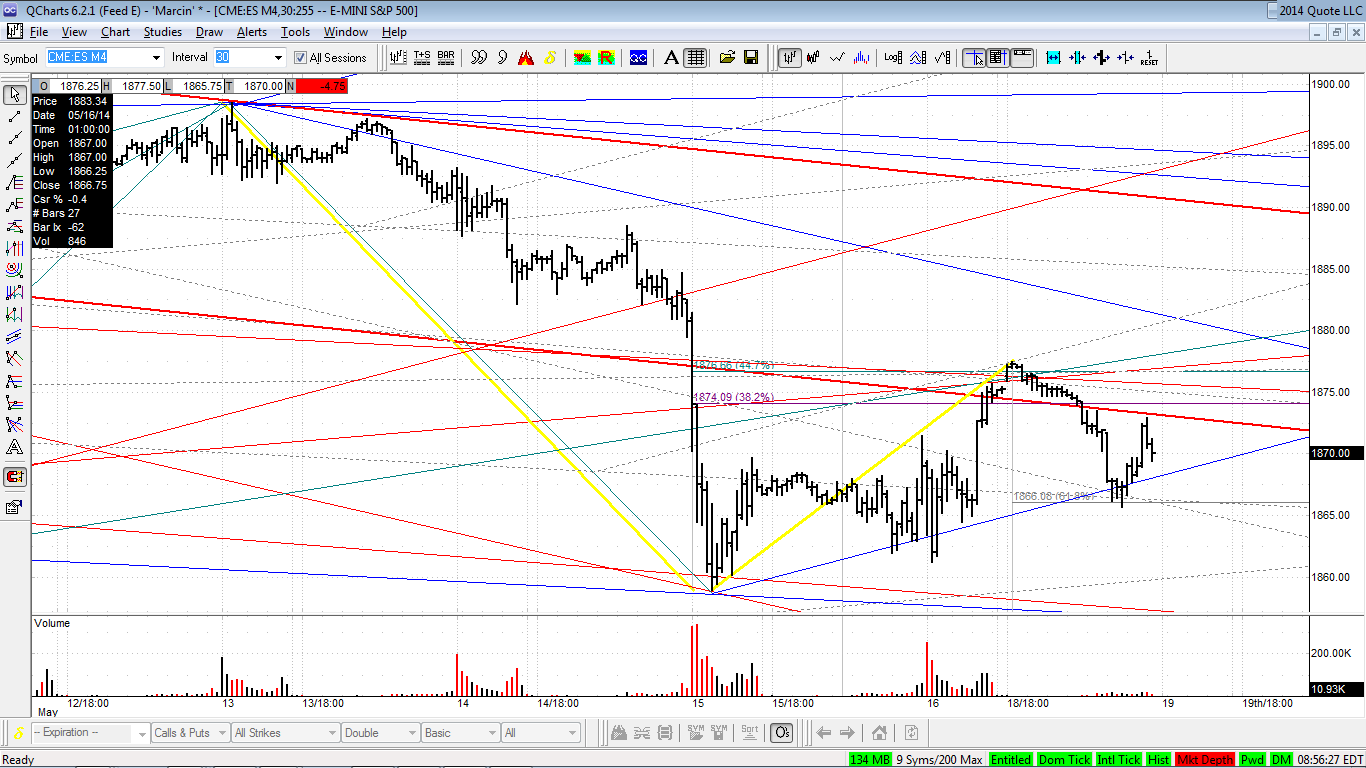1366x768 pixels.
Task: Open the Interval dropdown arrow
Action: (278, 58)
